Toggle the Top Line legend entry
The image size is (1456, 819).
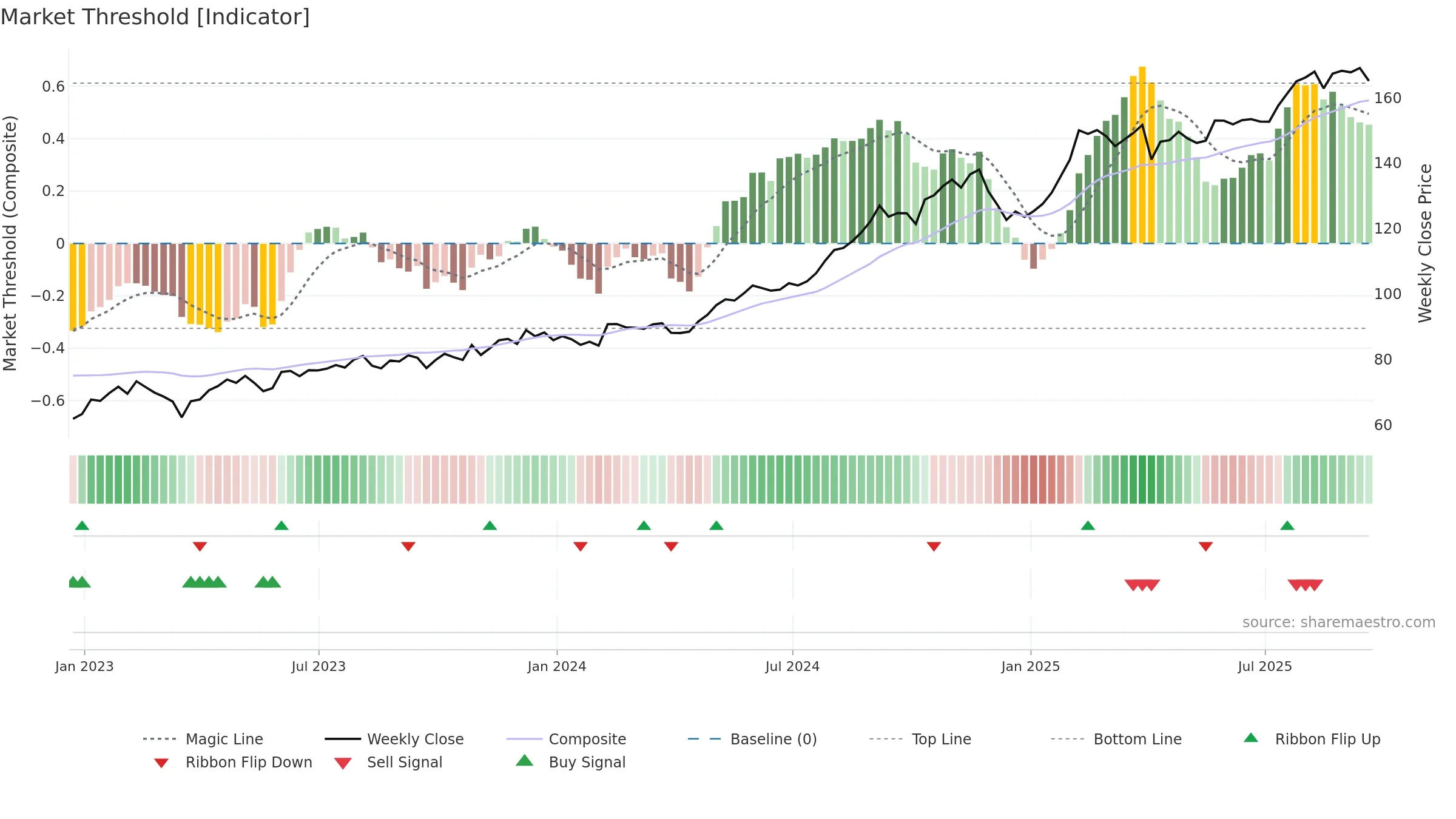tap(920, 739)
